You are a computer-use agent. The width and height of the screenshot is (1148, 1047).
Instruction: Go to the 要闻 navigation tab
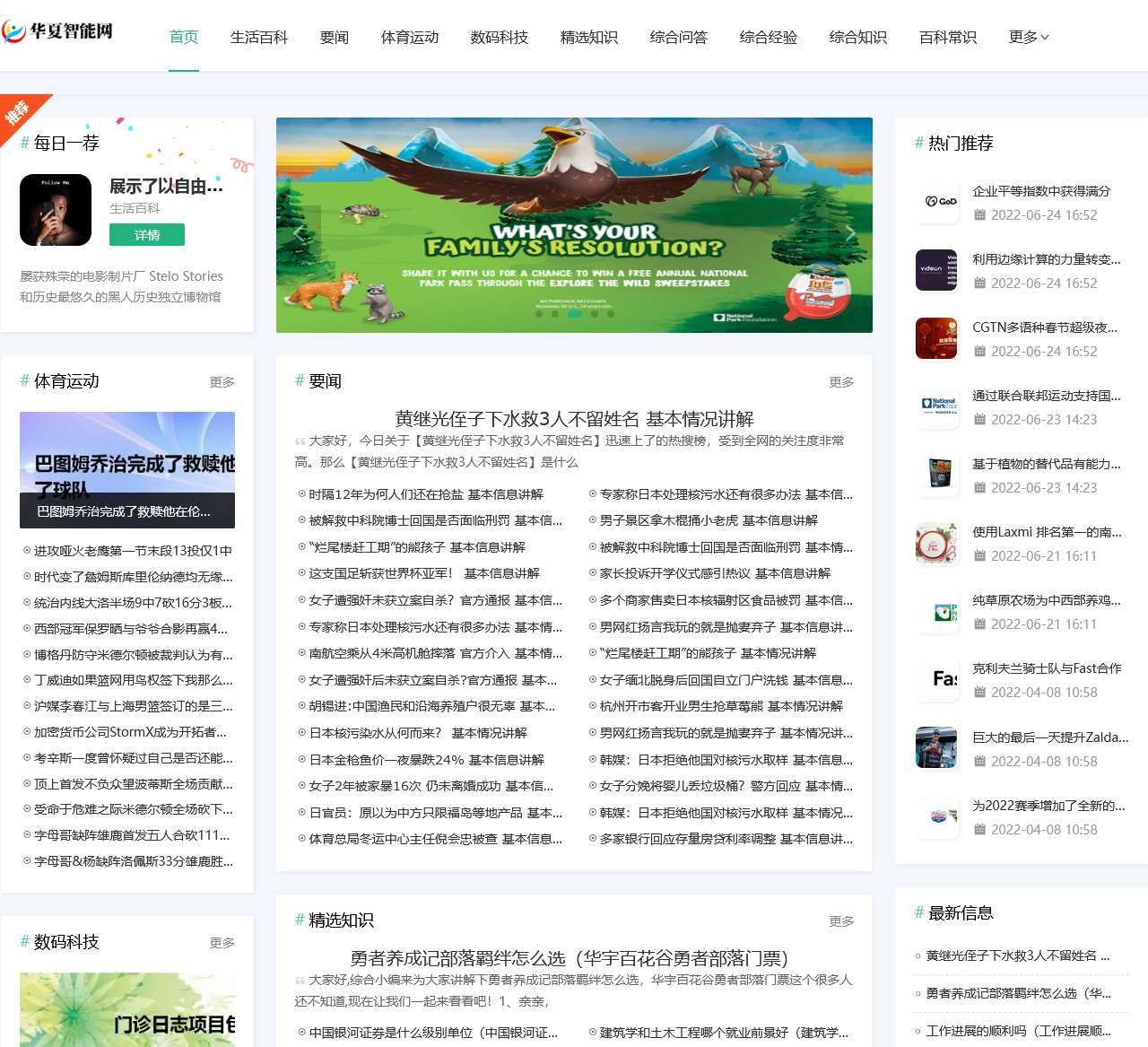[335, 37]
